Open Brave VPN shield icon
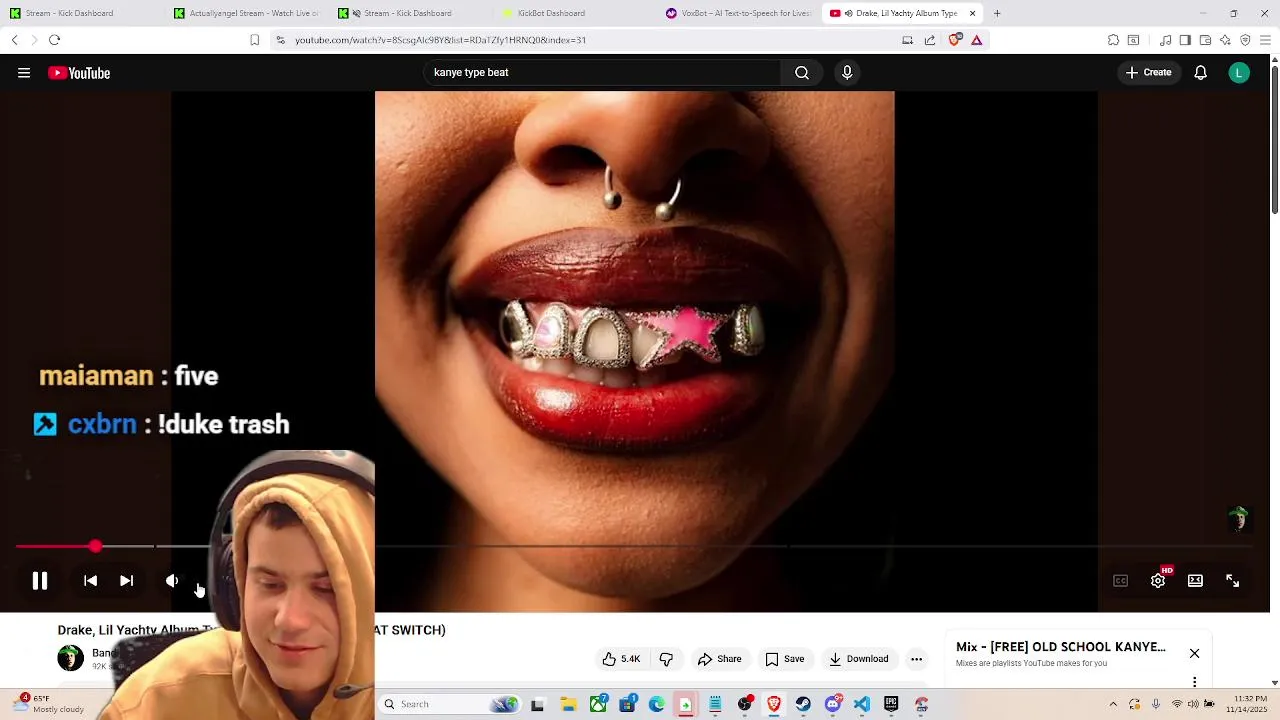Image resolution: width=1280 pixels, height=720 pixels. tap(1245, 40)
